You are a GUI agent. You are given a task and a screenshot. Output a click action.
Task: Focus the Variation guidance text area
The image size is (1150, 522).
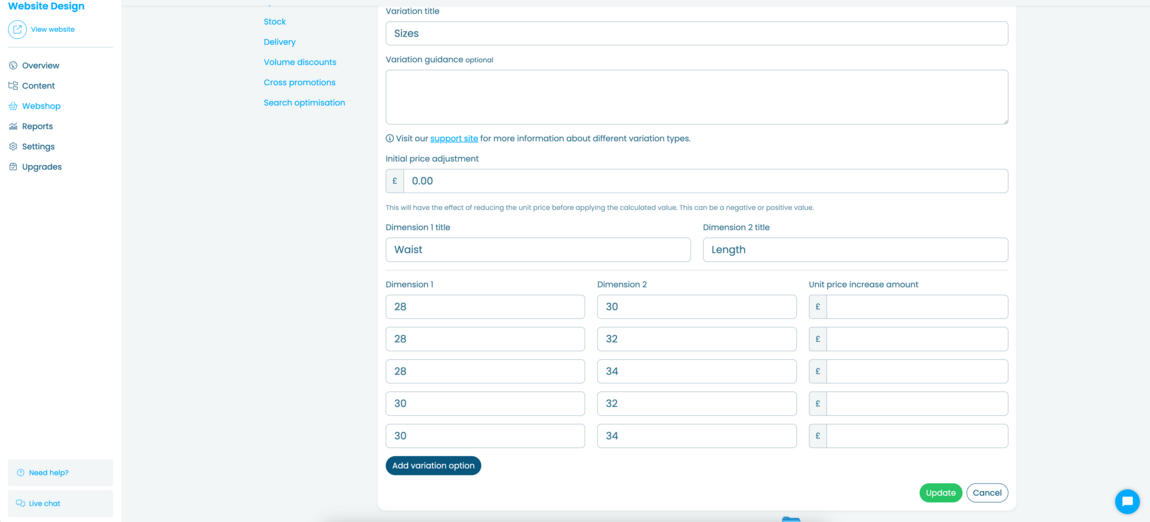click(x=696, y=97)
